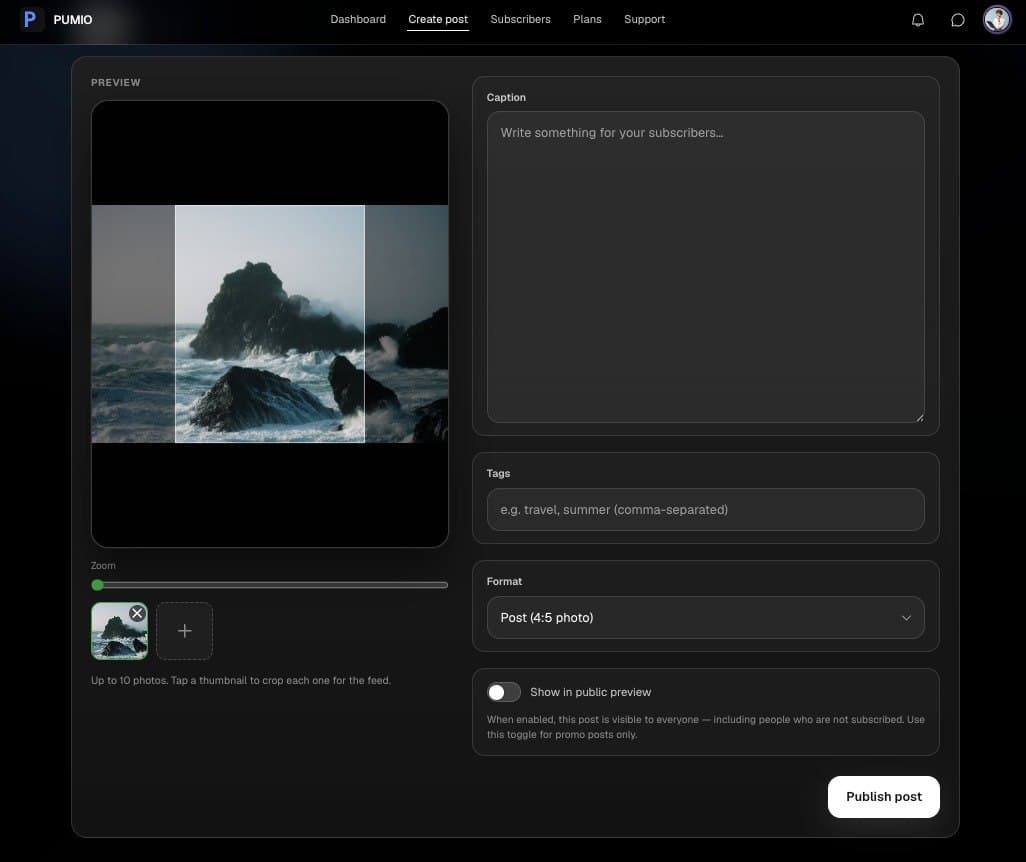1026x862 pixels.
Task: Toggle Show in public preview
Action: click(x=503, y=692)
